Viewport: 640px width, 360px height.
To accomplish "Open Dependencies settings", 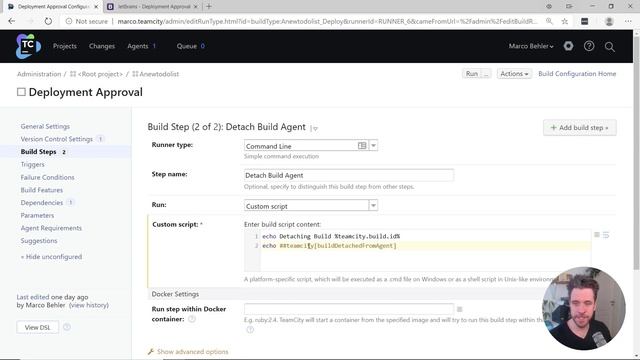I will tap(42, 203).
